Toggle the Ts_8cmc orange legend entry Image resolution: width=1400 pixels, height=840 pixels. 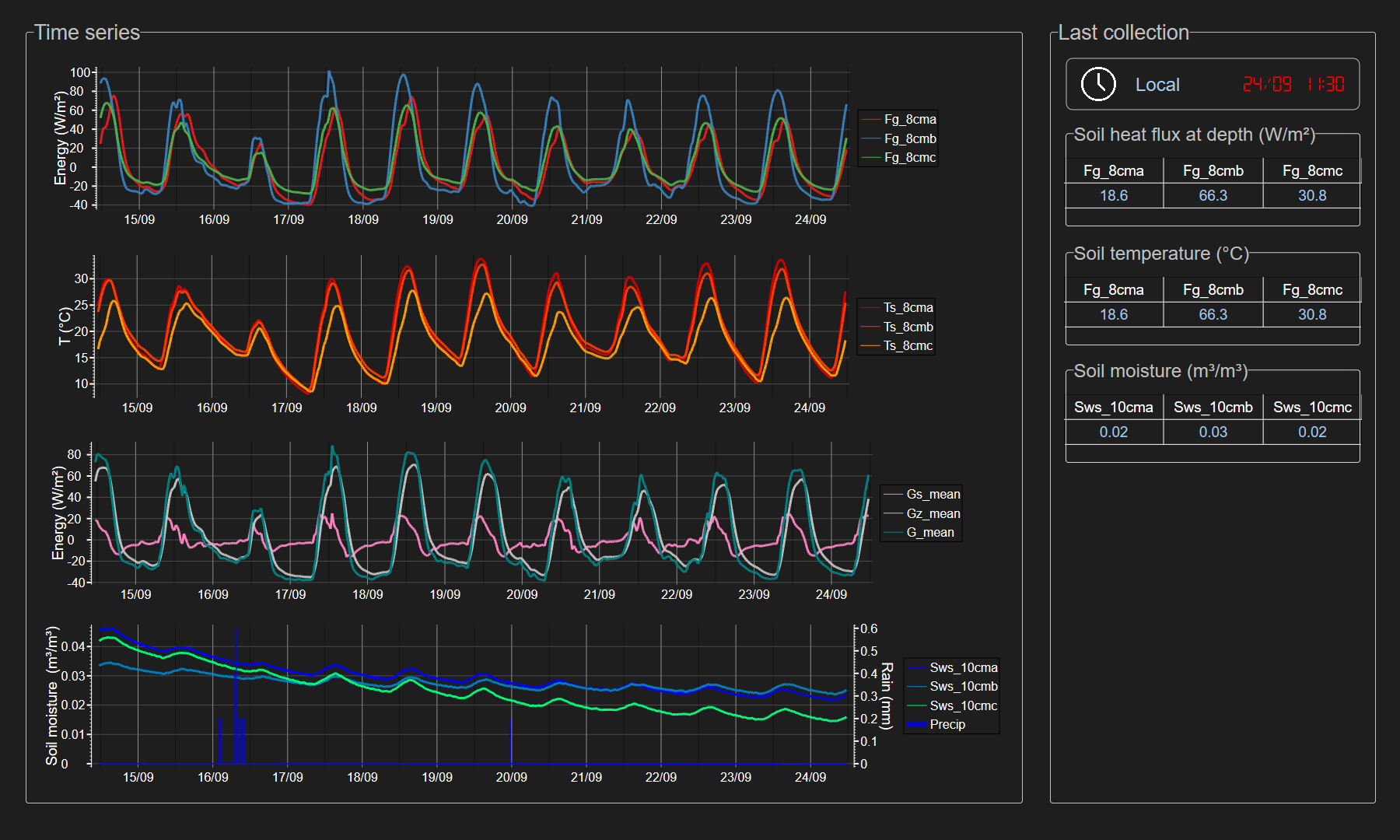point(908,345)
